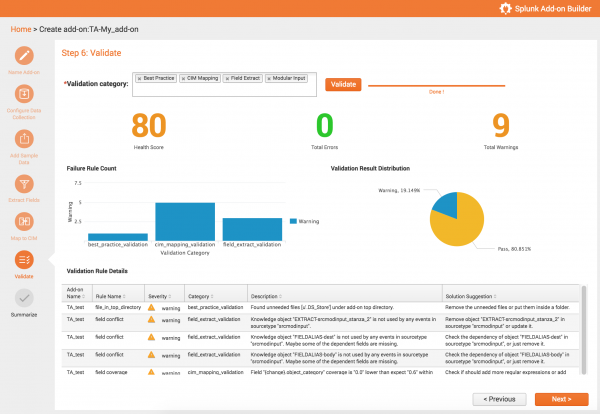600x414 pixels.
Task: Click the warning icon in the FIELDALIAS-body row
Action: (152, 355)
